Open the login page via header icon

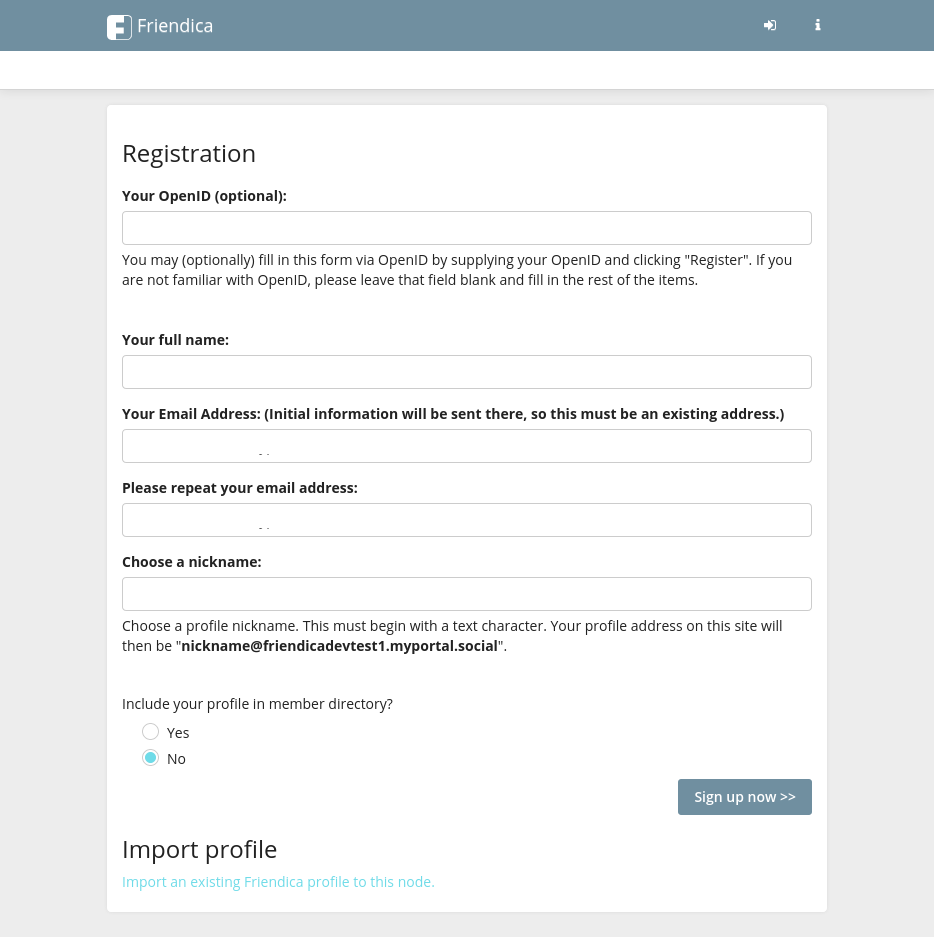(x=770, y=25)
